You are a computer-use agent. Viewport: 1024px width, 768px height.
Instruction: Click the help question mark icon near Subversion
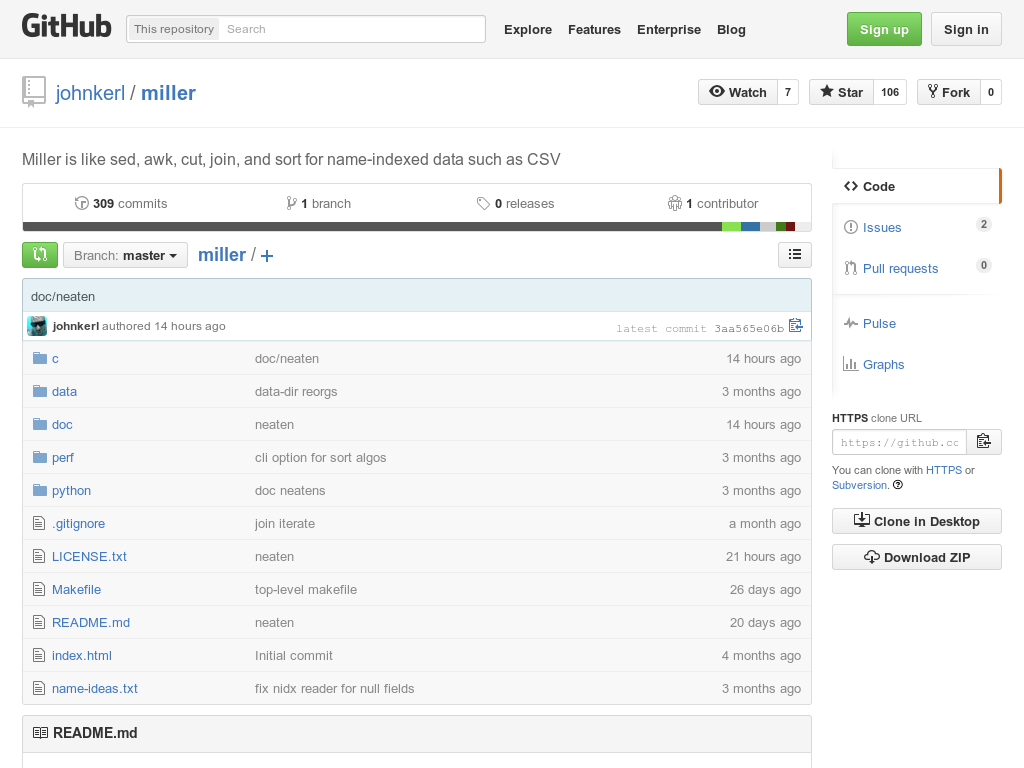898,485
